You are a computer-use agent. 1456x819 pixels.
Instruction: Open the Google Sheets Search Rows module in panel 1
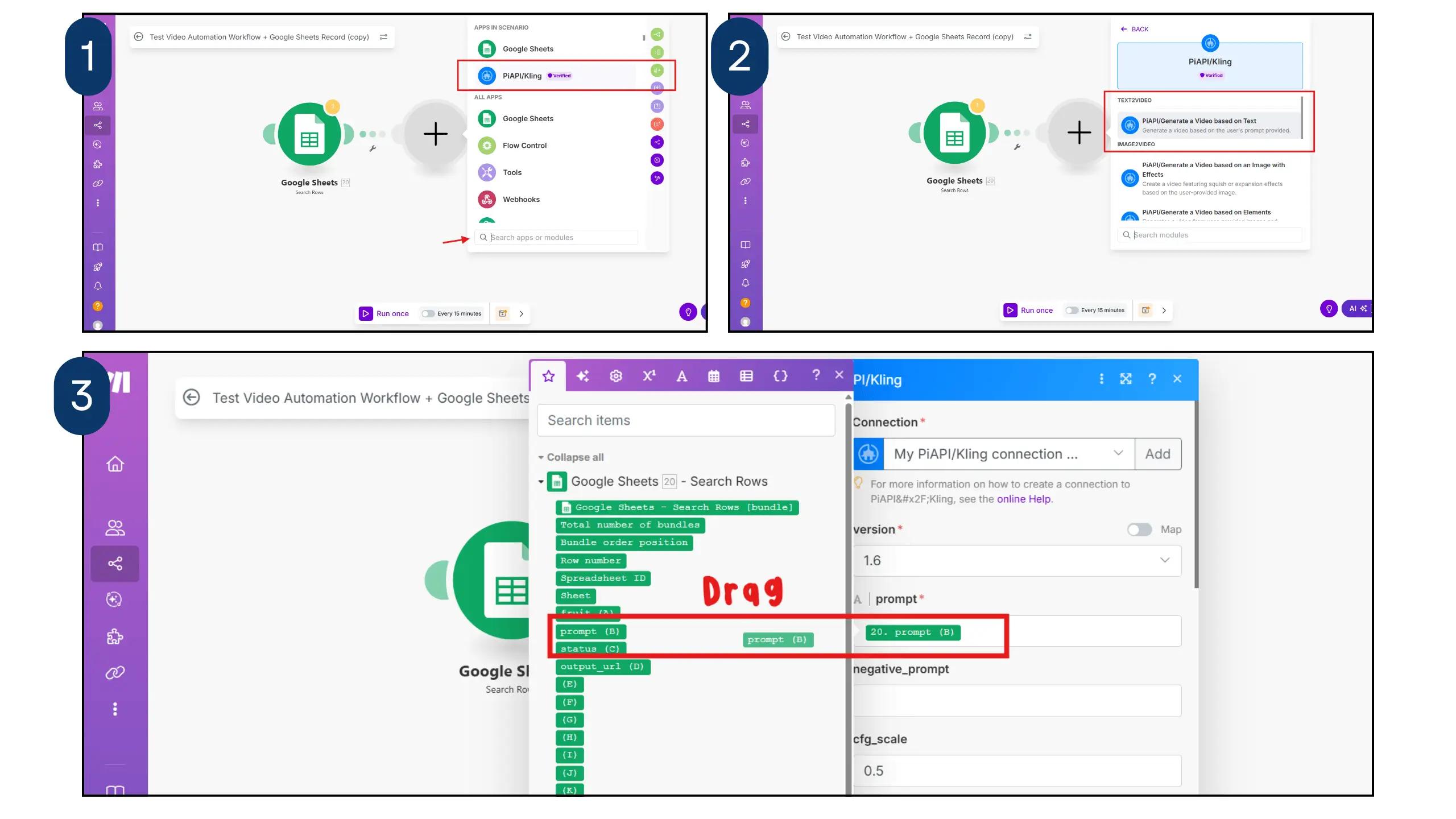click(x=309, y=134)
